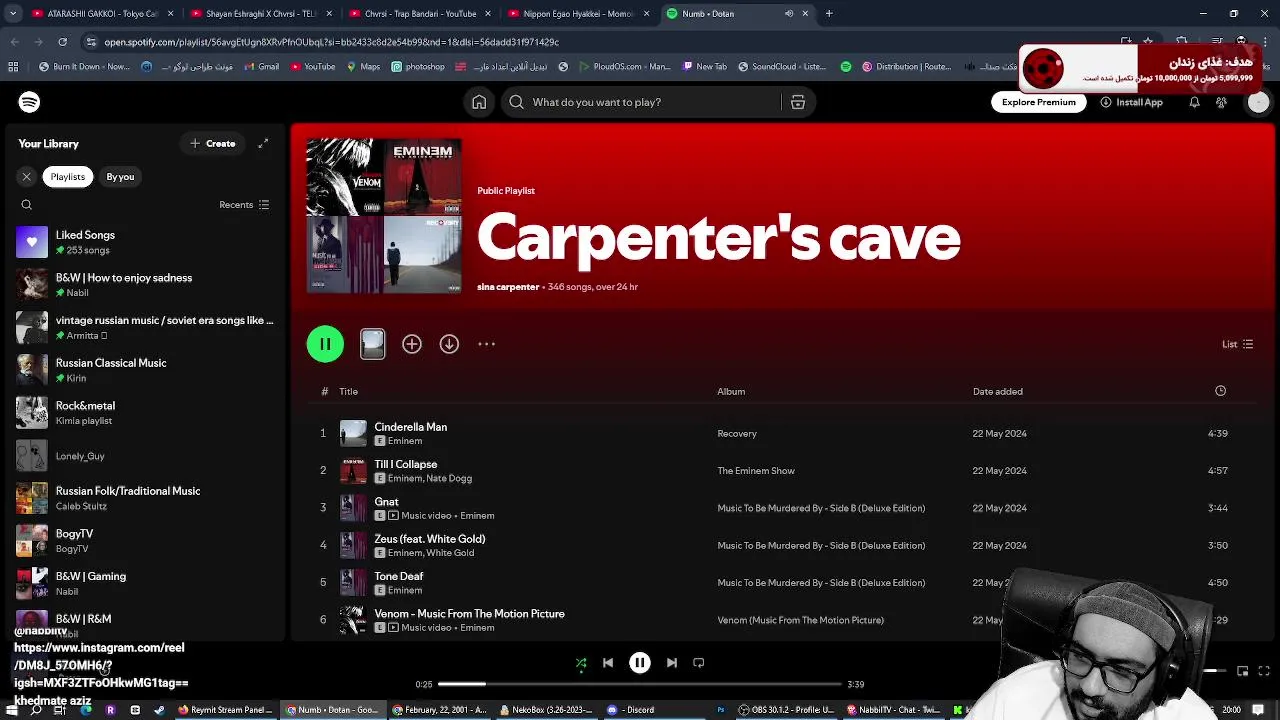Open Friend Activity icon
The image size is (1280, 720).
point(1221,102)
